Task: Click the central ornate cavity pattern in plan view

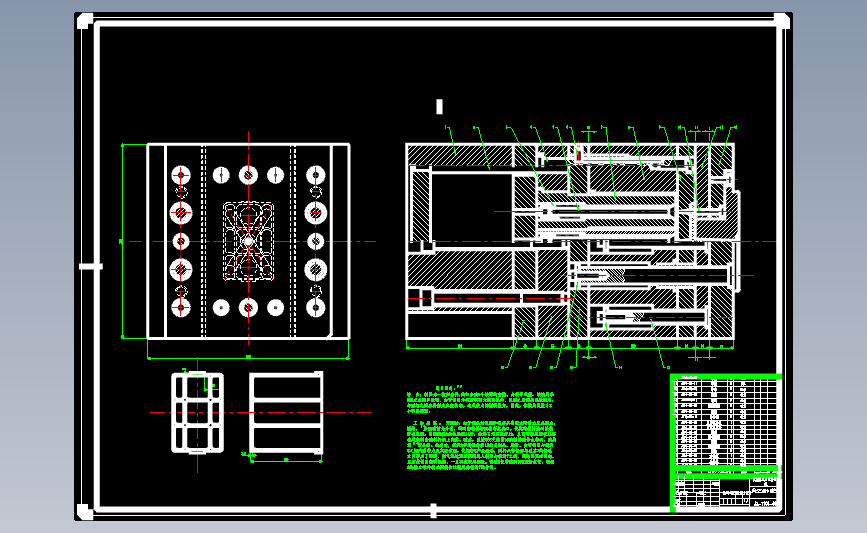Action: click(248, 242)
